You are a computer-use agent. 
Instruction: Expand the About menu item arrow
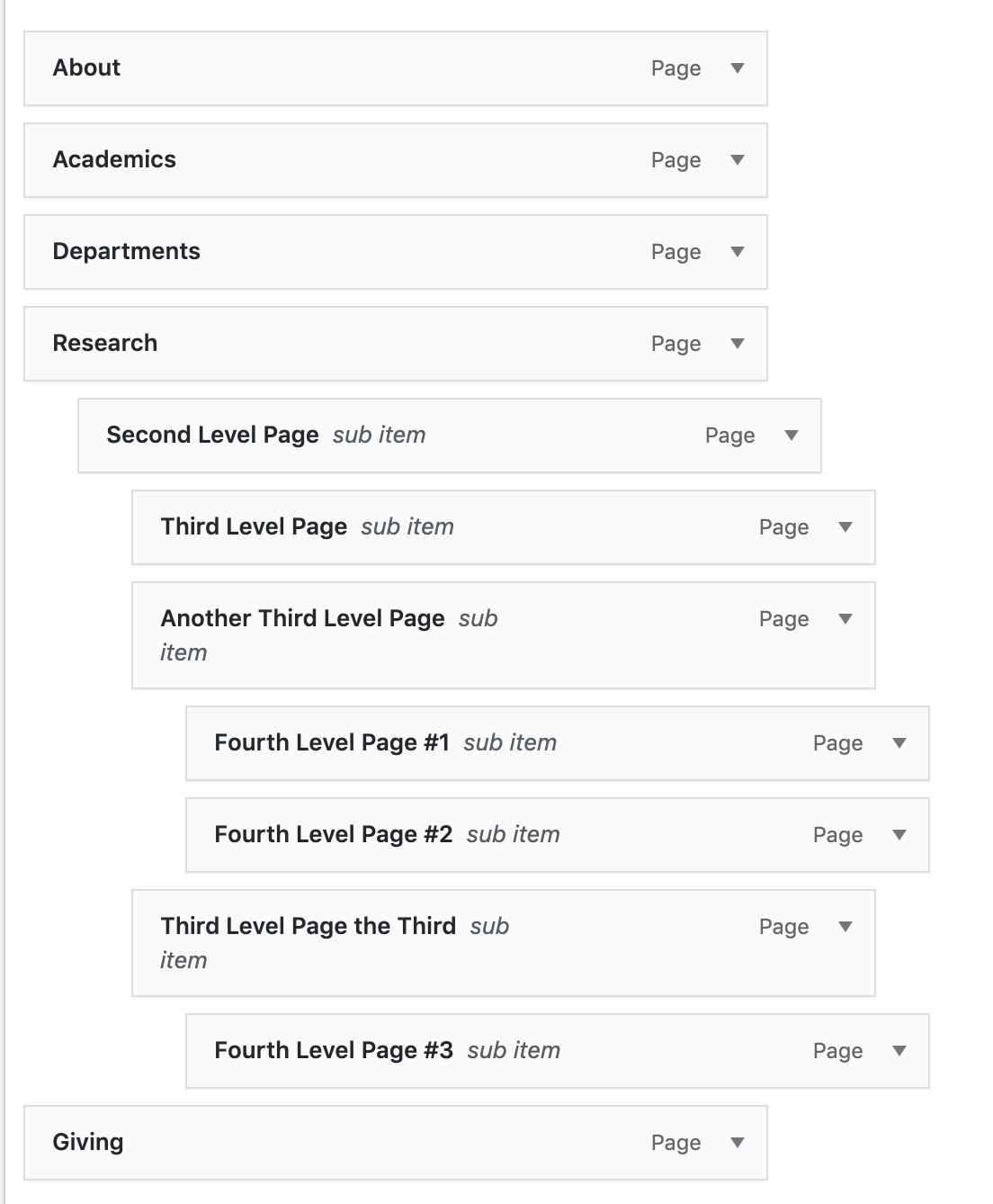pos(738,68)
